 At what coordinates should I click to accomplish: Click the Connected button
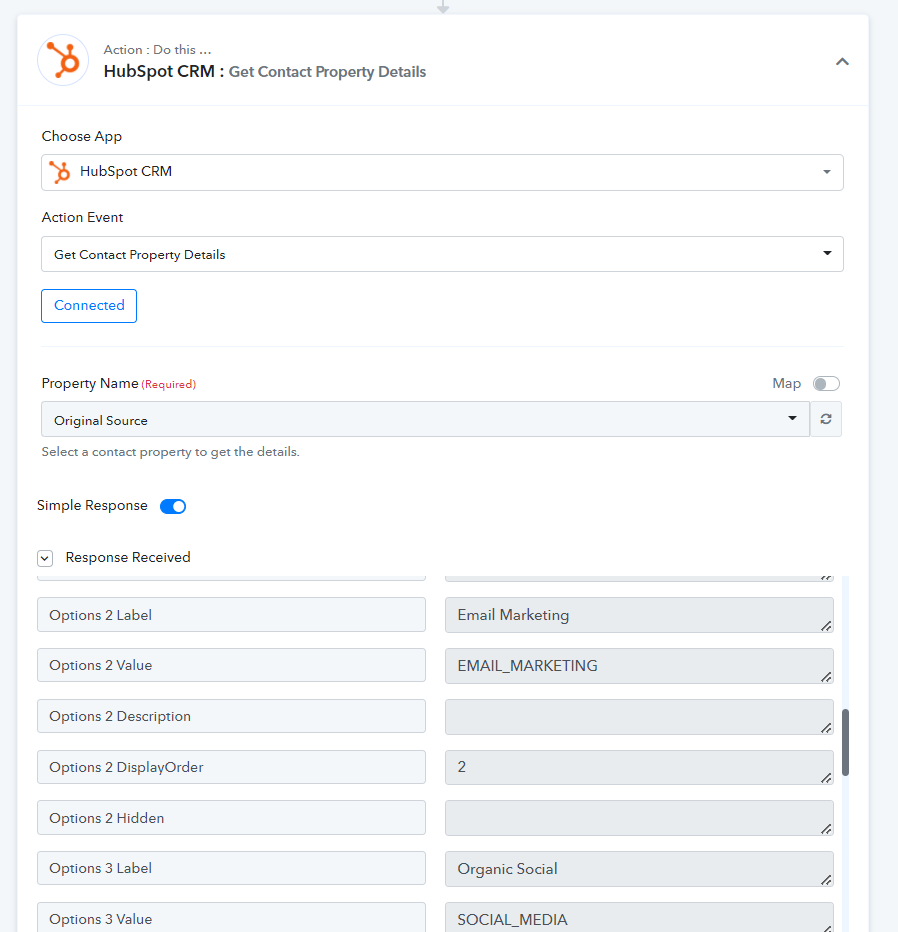(89, 306)
